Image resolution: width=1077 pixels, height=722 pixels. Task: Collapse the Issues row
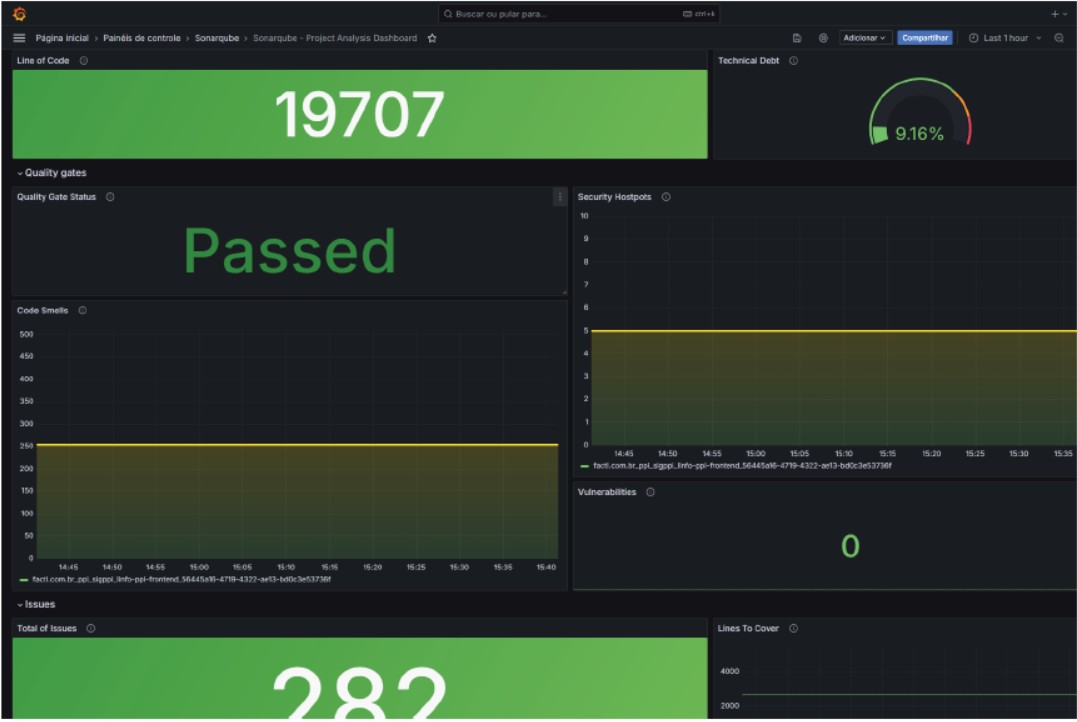[x=36, y=604]
